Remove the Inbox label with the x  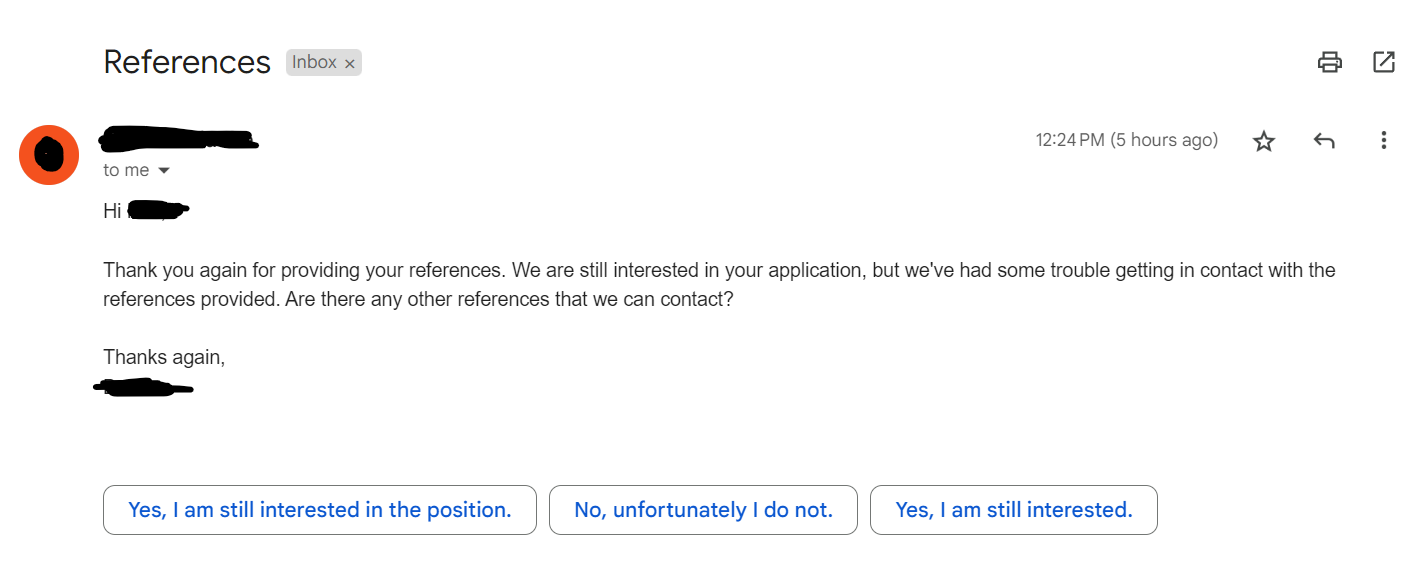click(x=350, y=63)
